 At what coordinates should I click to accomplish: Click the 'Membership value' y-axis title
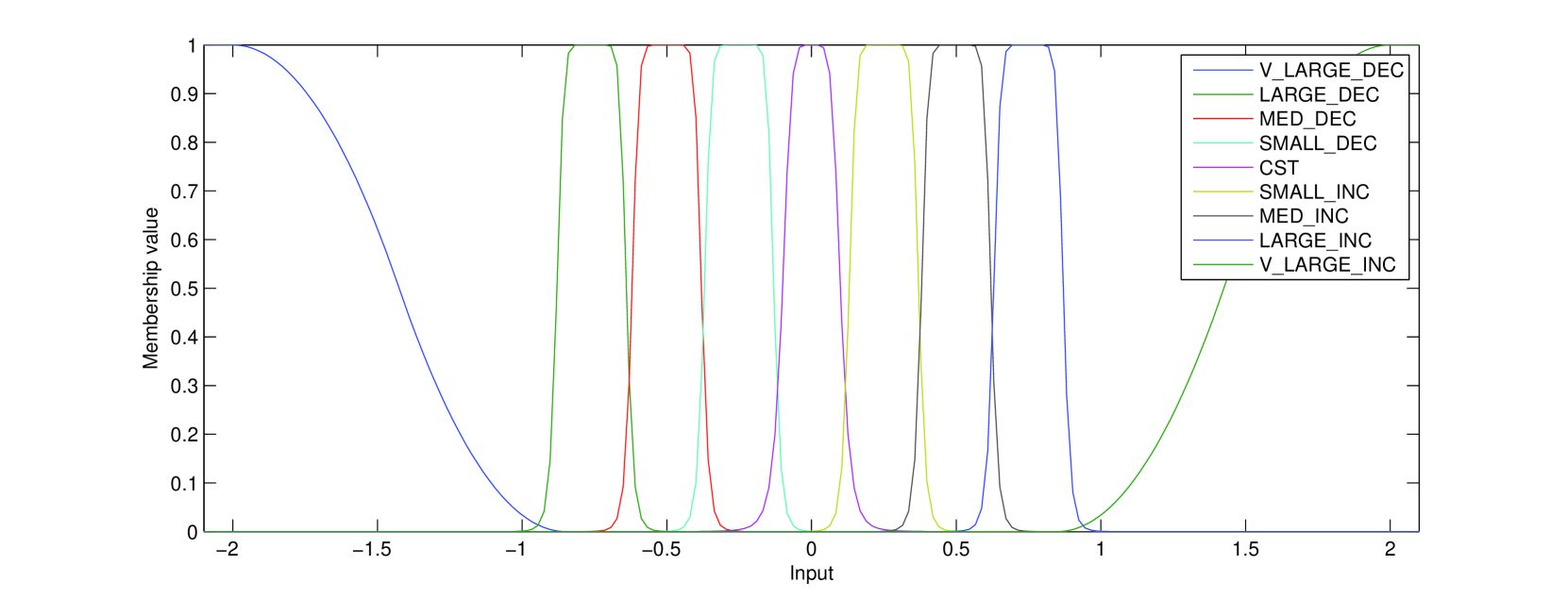pos(150,289)
